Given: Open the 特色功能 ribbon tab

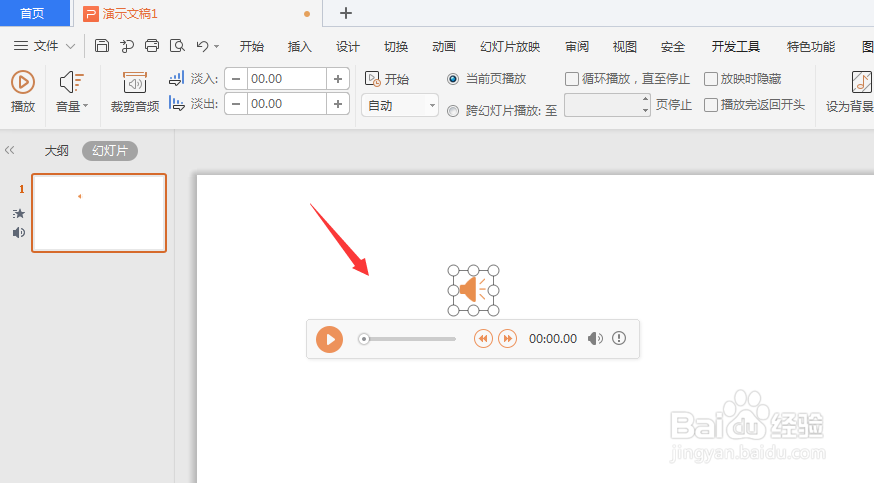Looking at the screenshot, I should click(x=811, y=46).
